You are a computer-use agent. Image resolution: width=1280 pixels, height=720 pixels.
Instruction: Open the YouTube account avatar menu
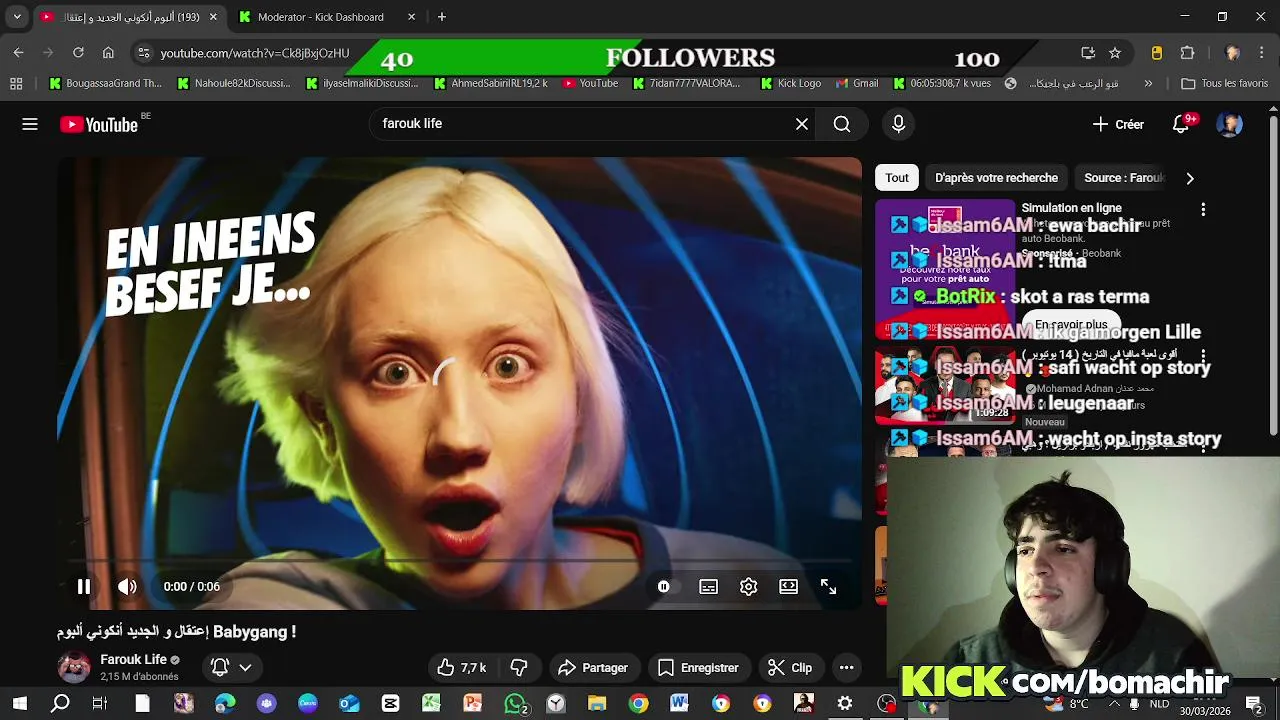tap(1229, 124)
